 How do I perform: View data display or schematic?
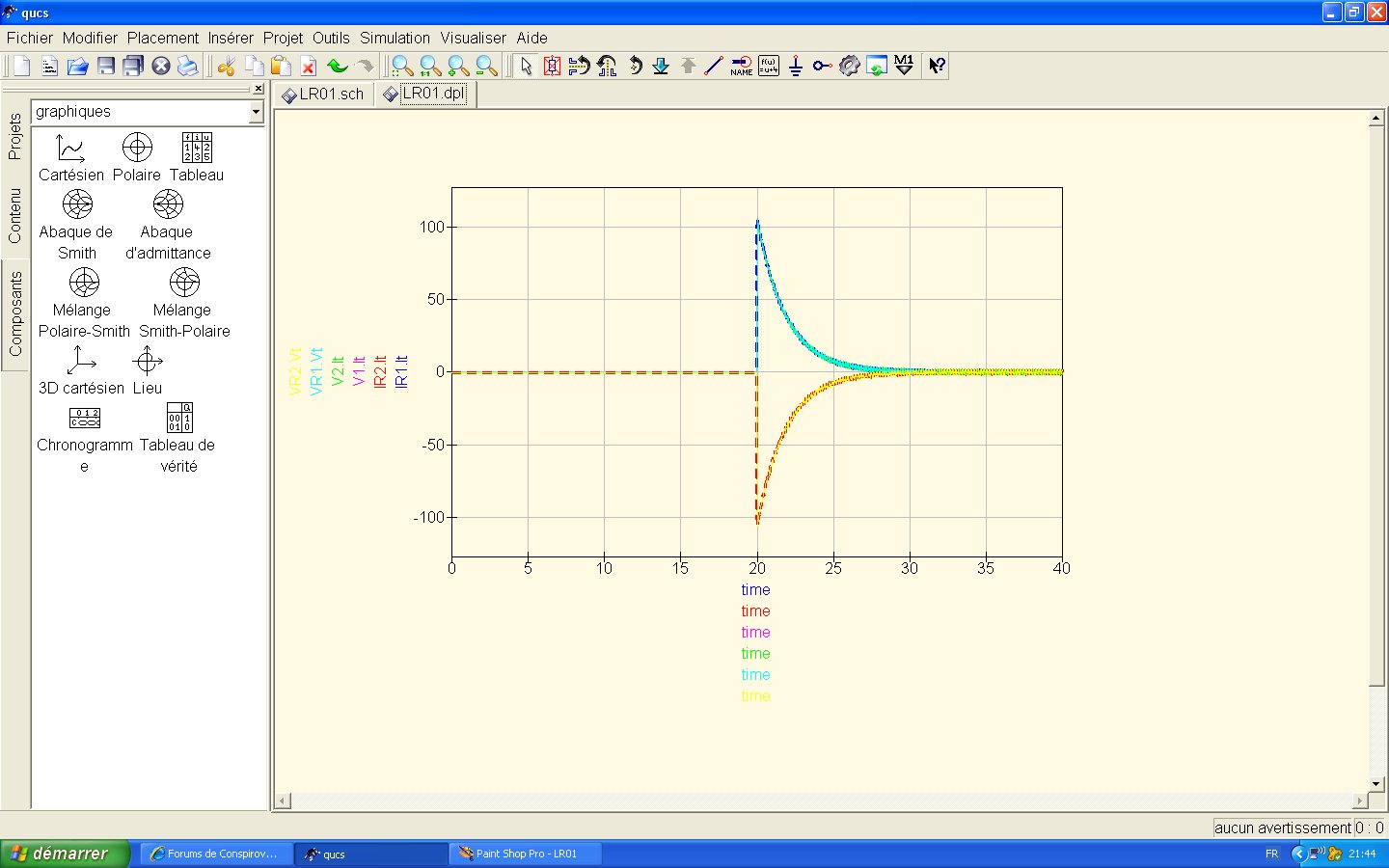click(x=877, y=66)
